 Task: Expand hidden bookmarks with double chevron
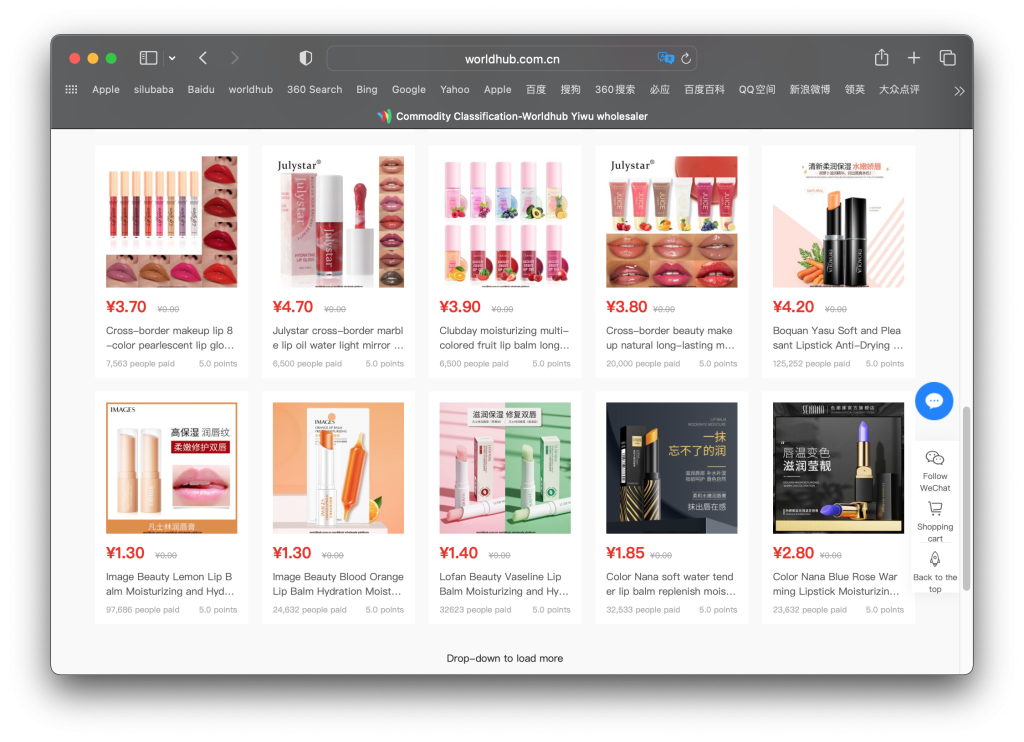tap(959, 90)
